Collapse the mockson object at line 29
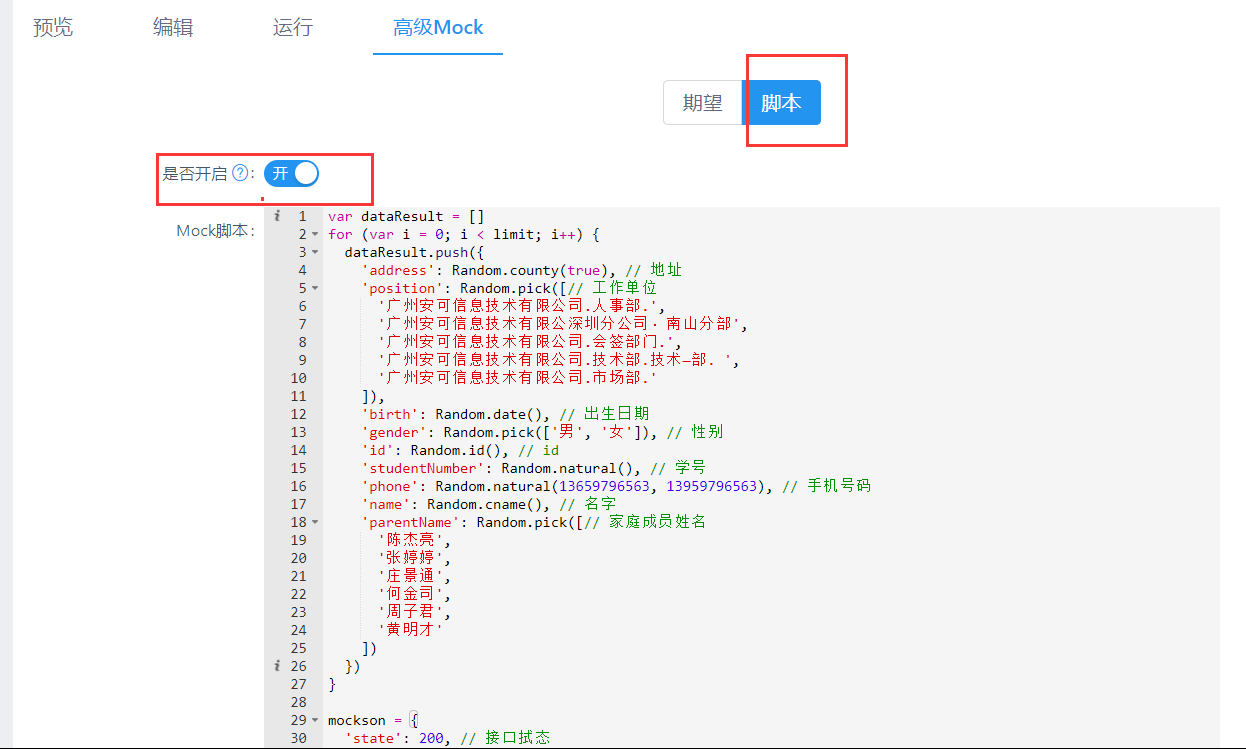 tap(315, 721)
